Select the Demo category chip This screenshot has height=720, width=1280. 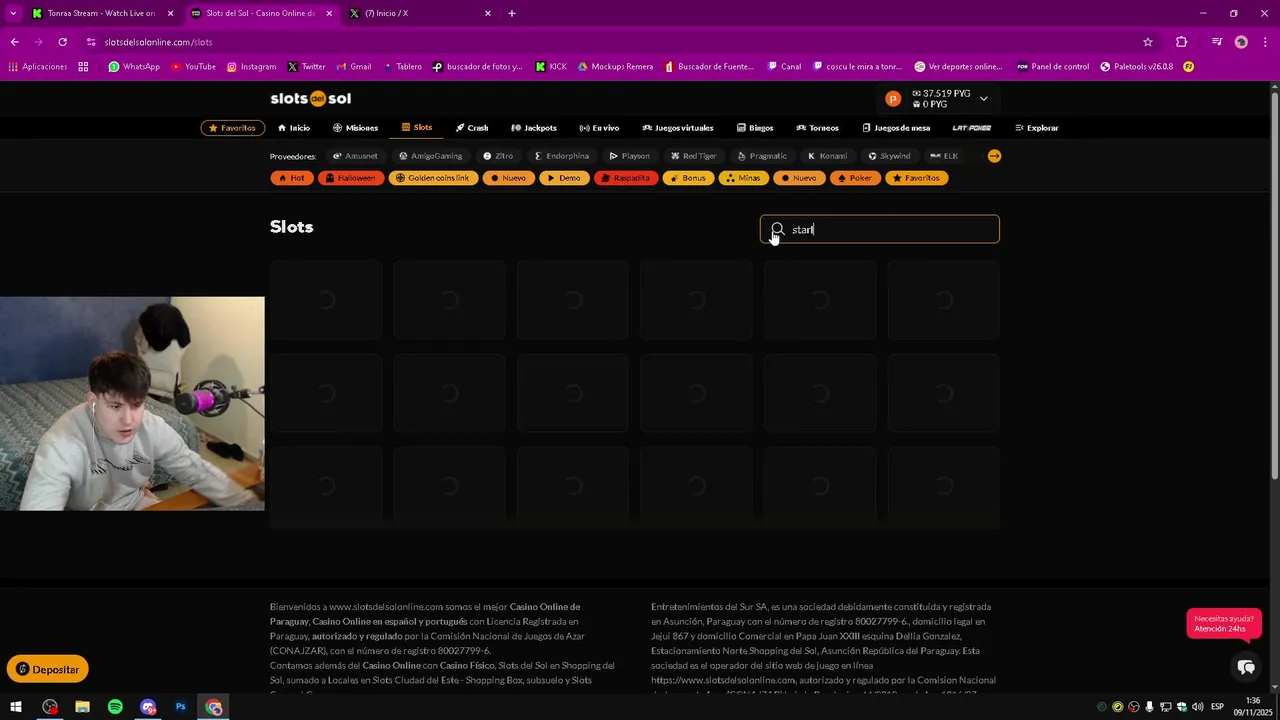pos(563,178)
